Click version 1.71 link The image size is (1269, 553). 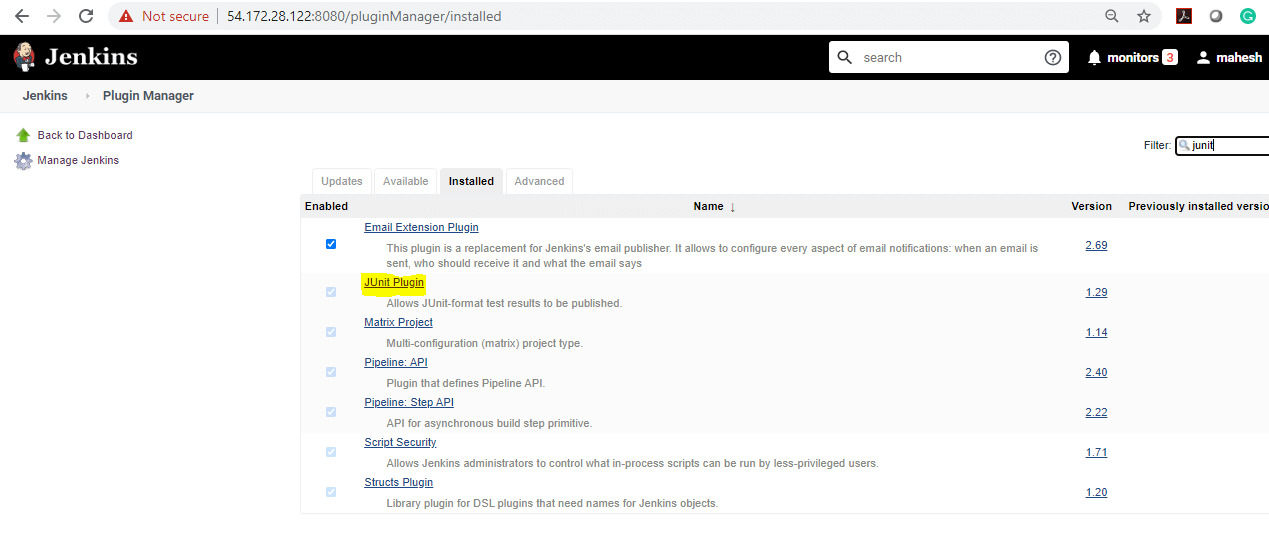point(1096,453)
